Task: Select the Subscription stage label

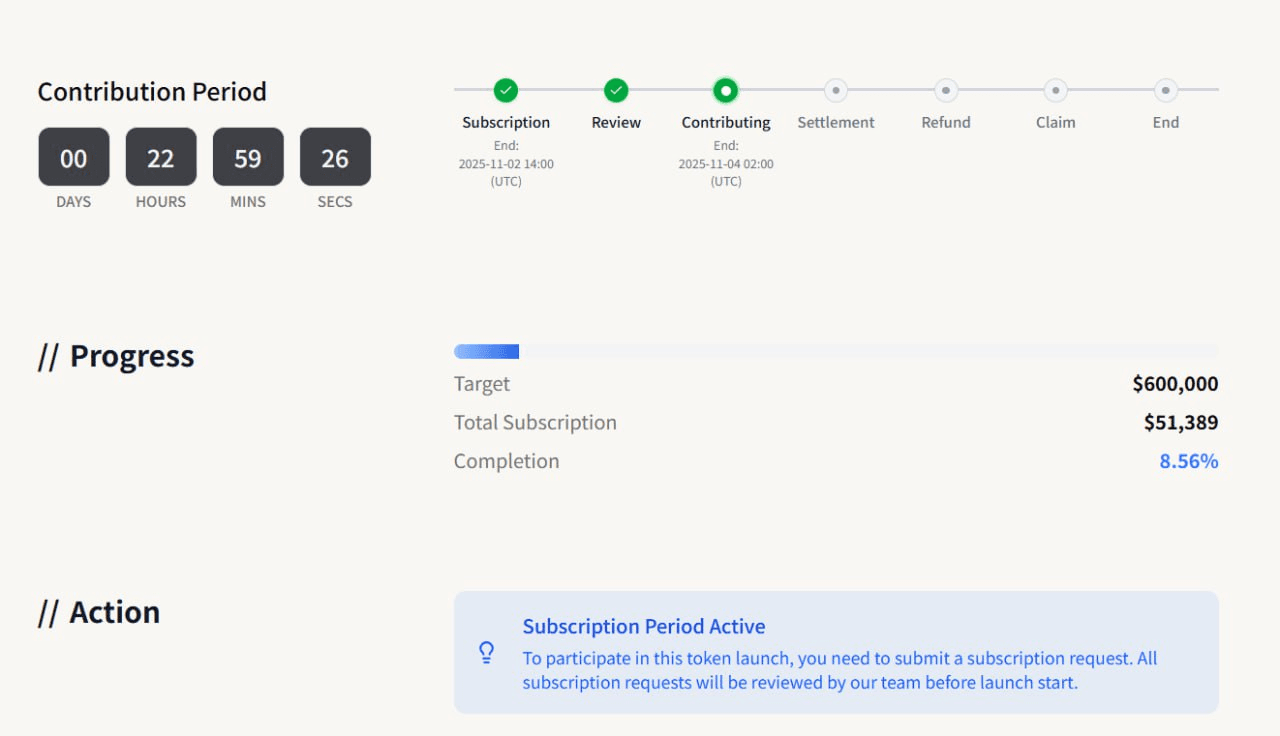Action: point(506,122)
